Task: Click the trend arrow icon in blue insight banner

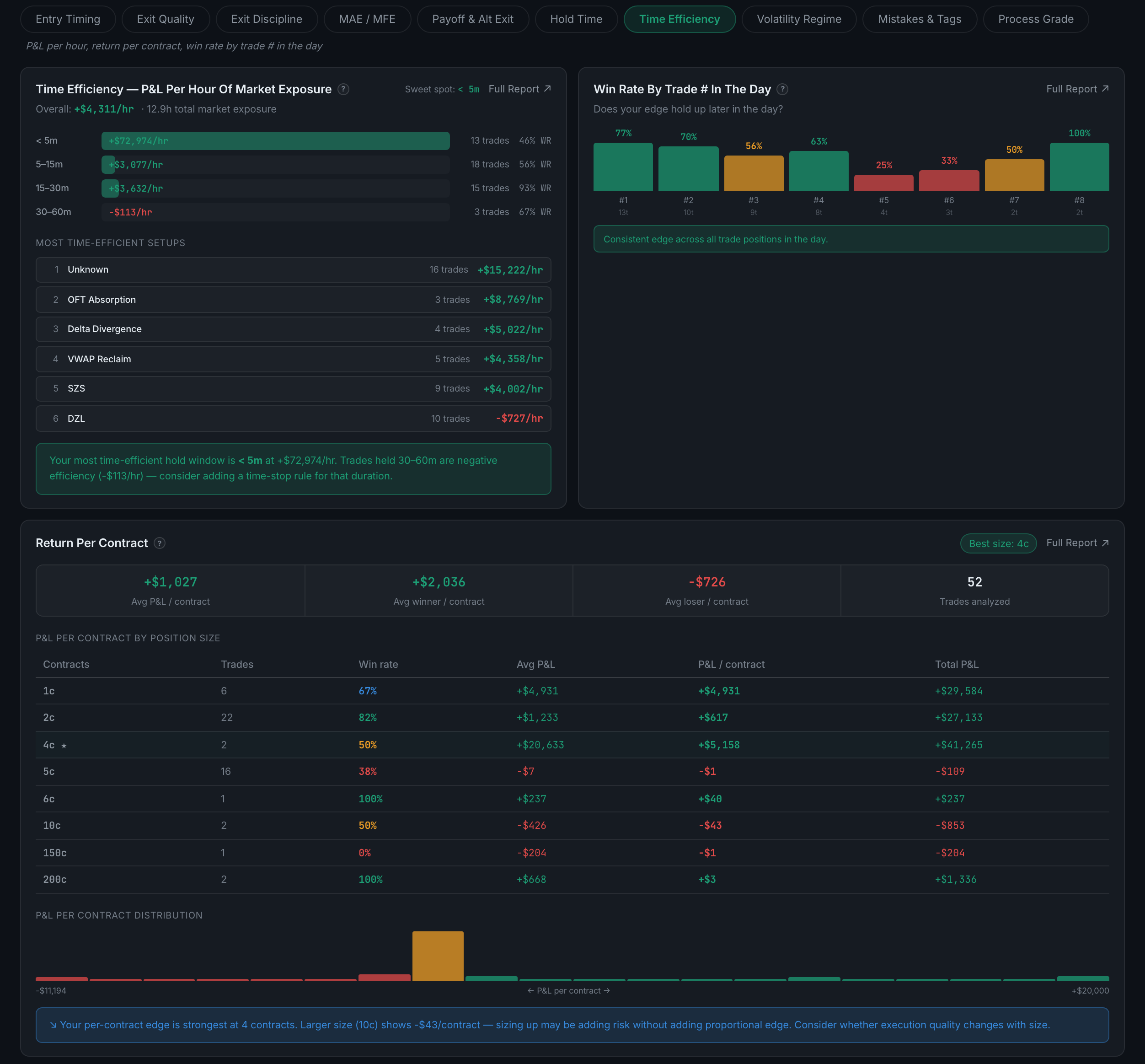Action: click(54, 1025)
